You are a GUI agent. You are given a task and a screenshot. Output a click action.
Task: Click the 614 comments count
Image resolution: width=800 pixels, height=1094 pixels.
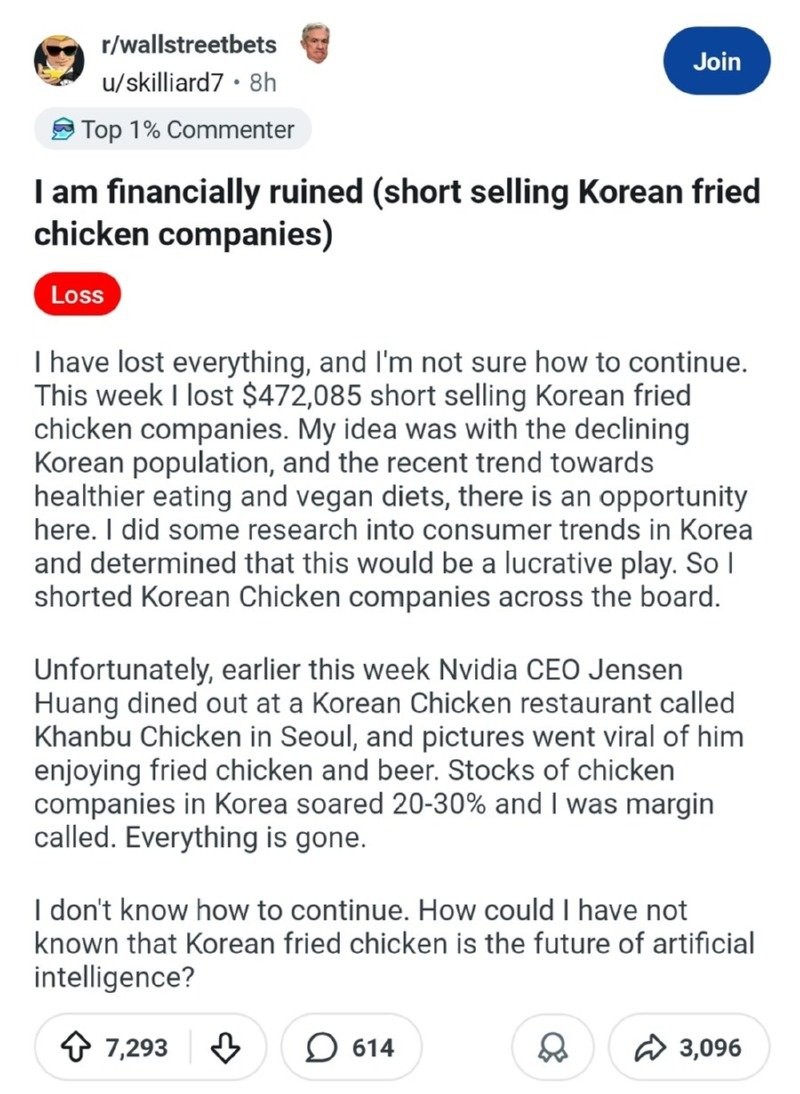click(373, 1047)
